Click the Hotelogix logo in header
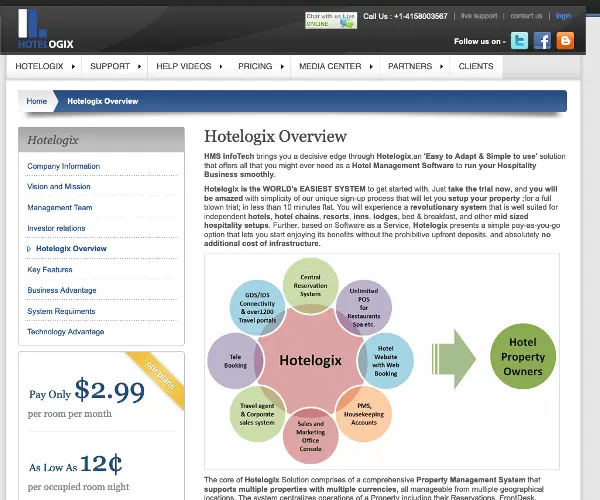The image size is (600, 500). pos(45,30)
